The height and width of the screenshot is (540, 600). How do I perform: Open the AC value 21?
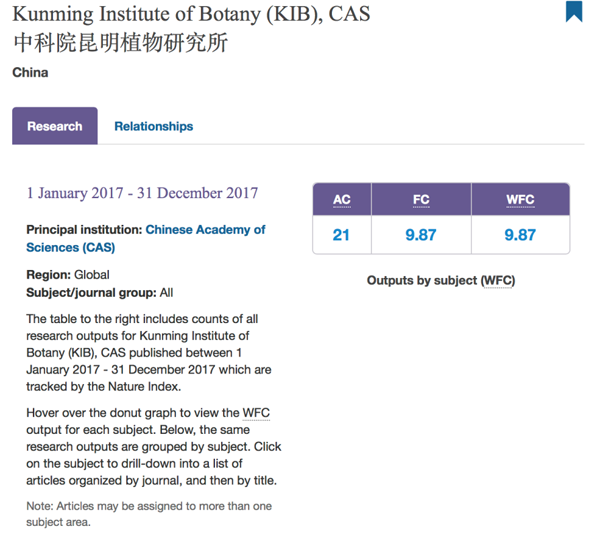click(x=341, y=235)
